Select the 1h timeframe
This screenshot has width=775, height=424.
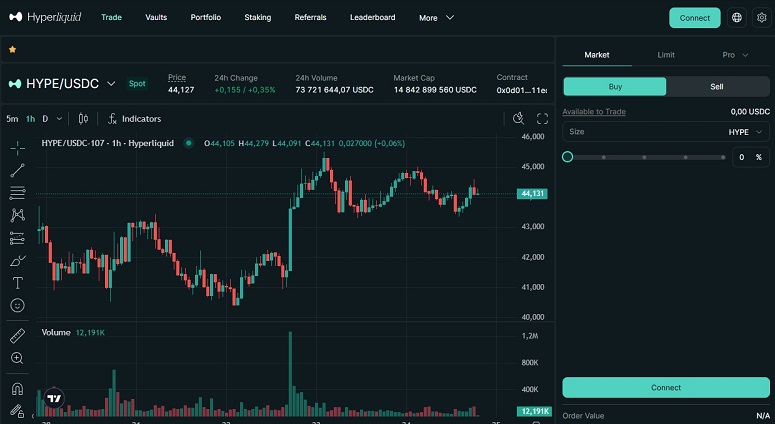click(31, 119)
